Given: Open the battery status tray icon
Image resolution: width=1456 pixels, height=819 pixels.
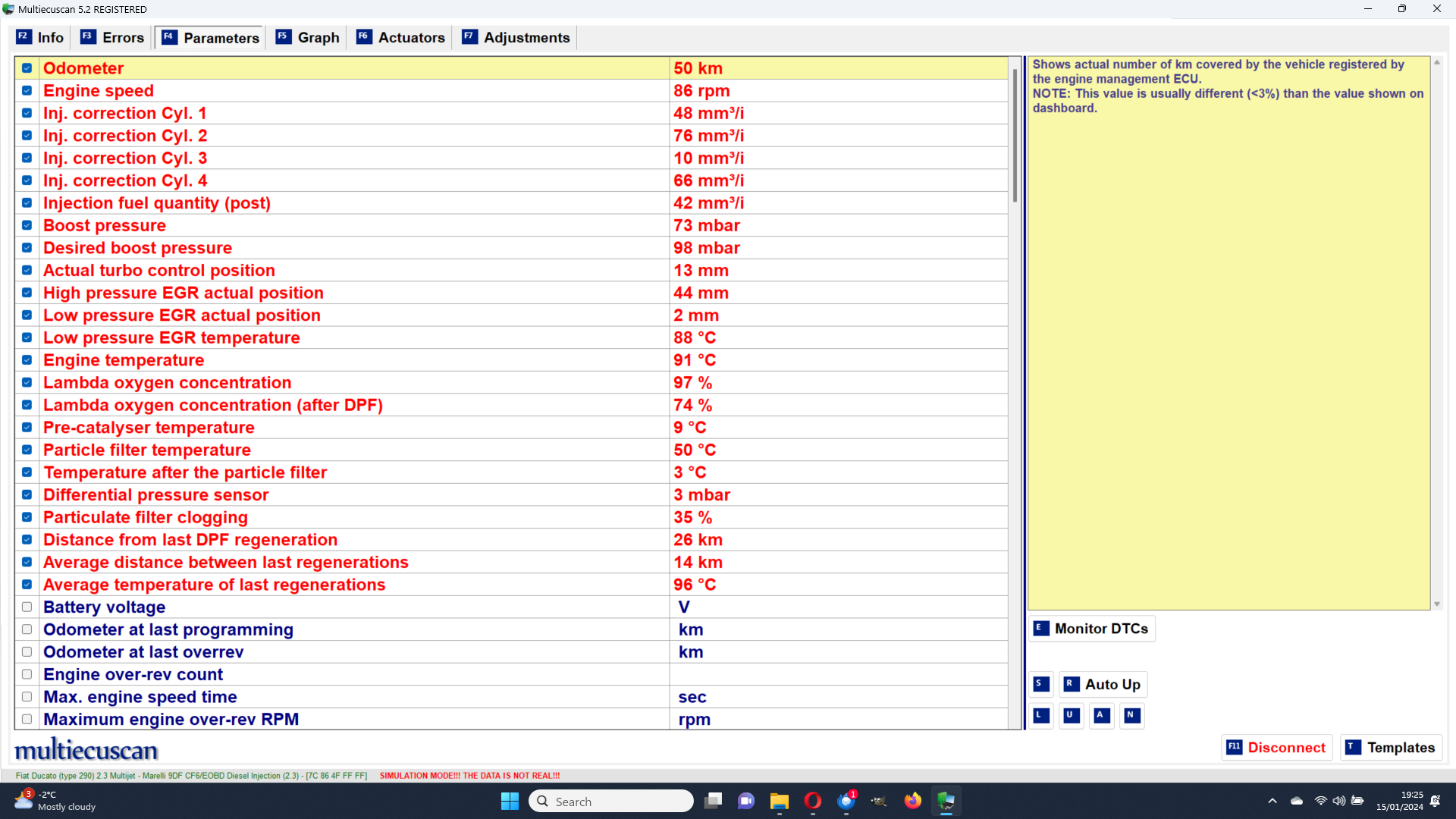Looking at the screenshot, I should click(1357, 801).
